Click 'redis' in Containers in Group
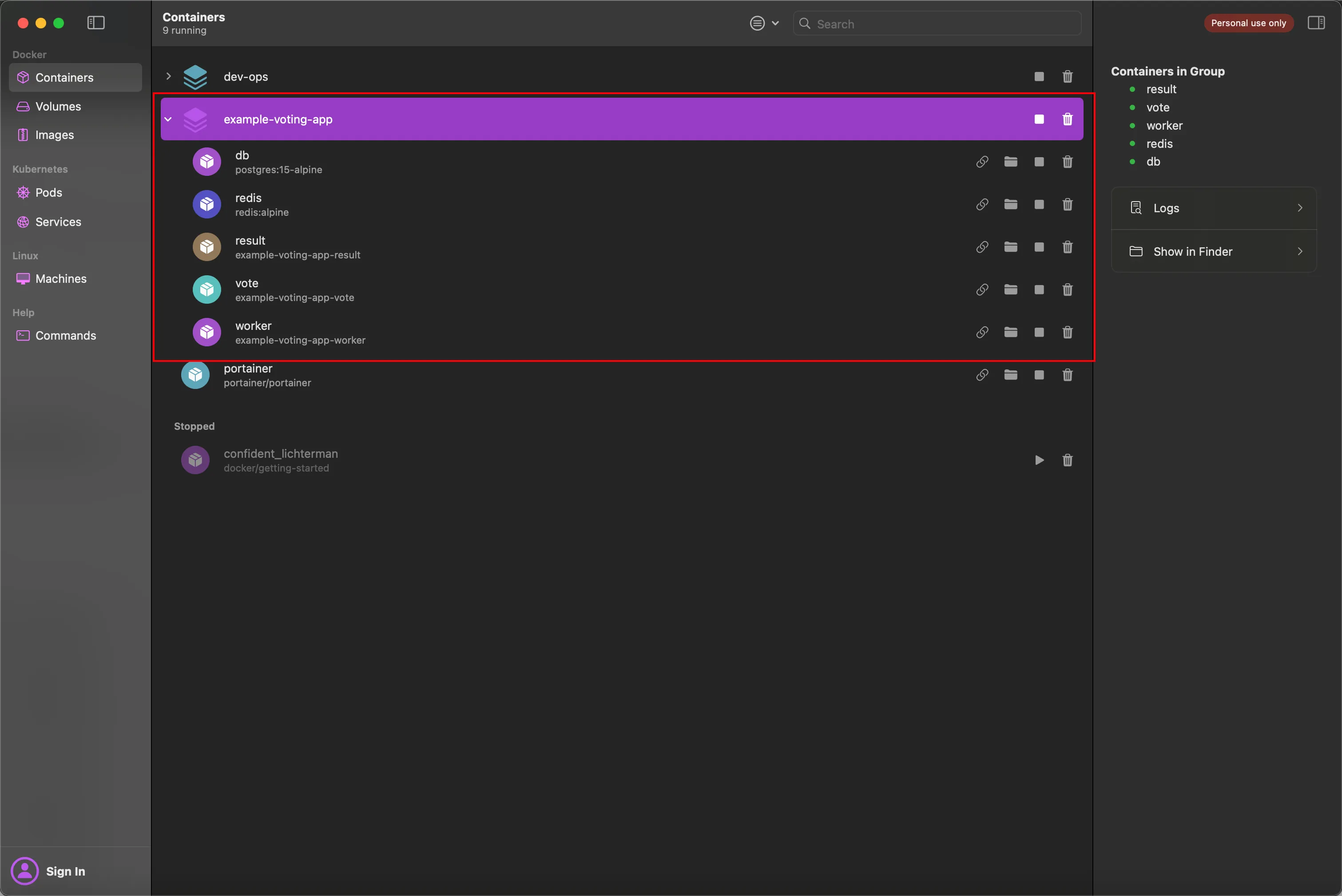The image size is (1342, 896). coord(1159,144)
